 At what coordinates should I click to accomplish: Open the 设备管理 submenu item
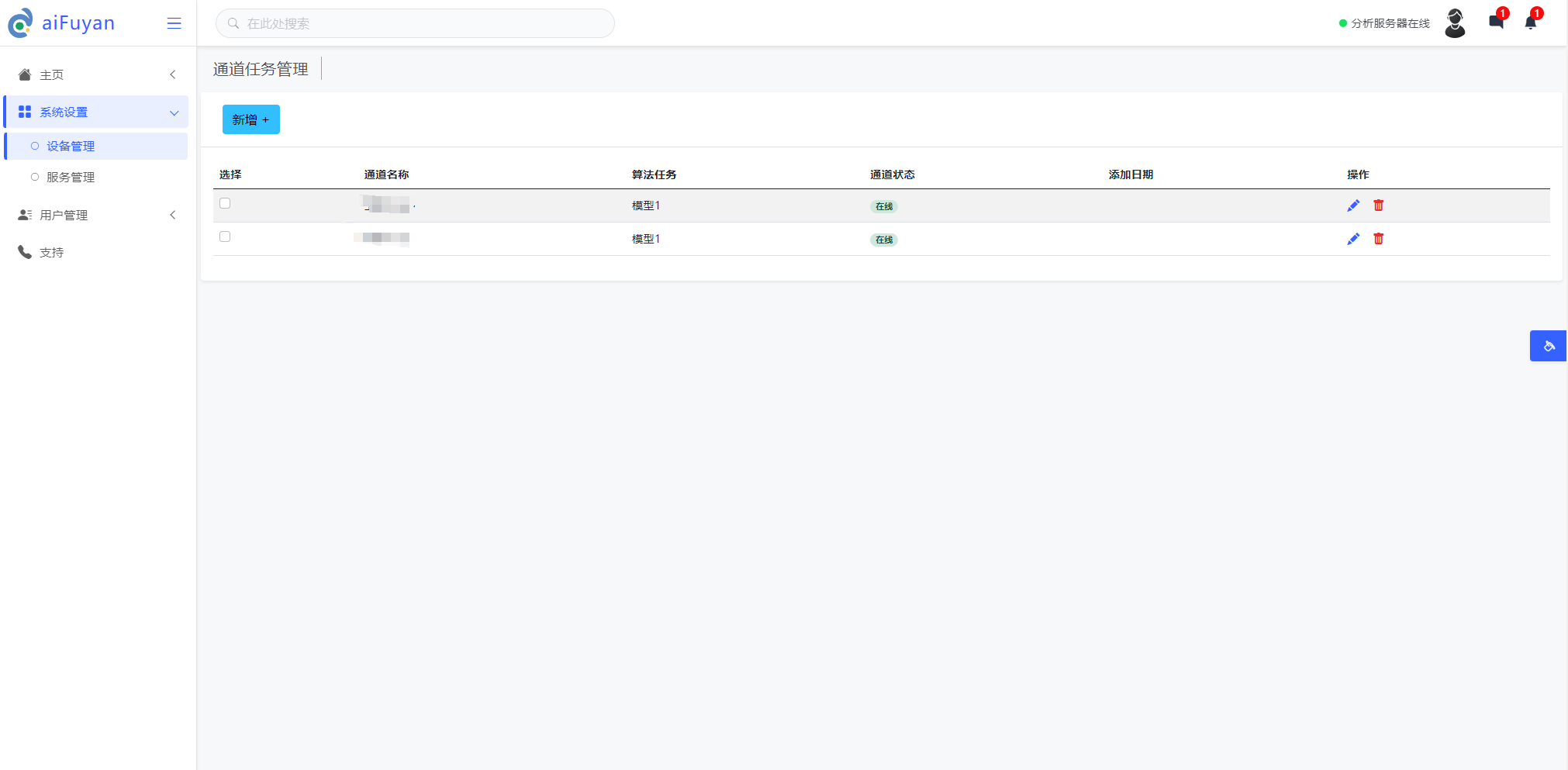[x=96, y=146]
